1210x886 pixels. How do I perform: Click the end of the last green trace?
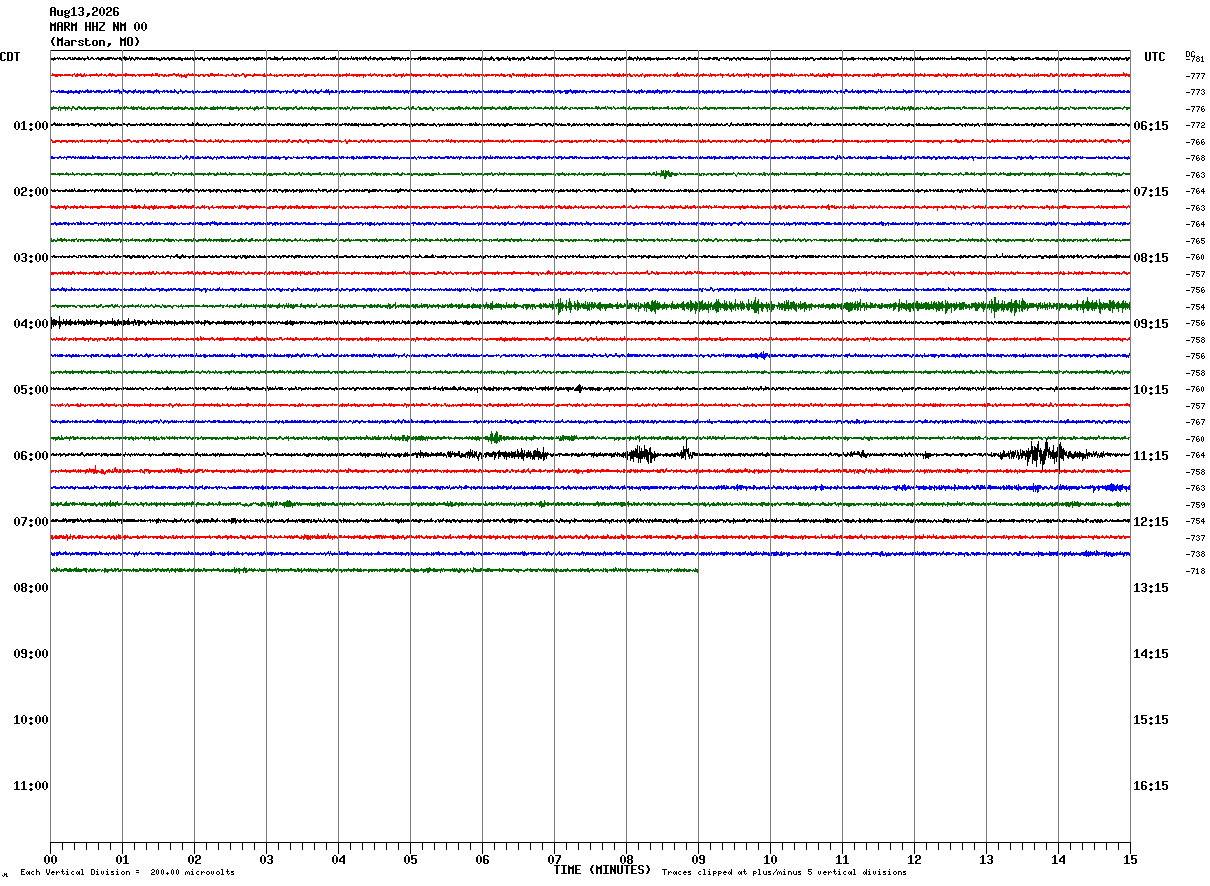tap(696, 570)
